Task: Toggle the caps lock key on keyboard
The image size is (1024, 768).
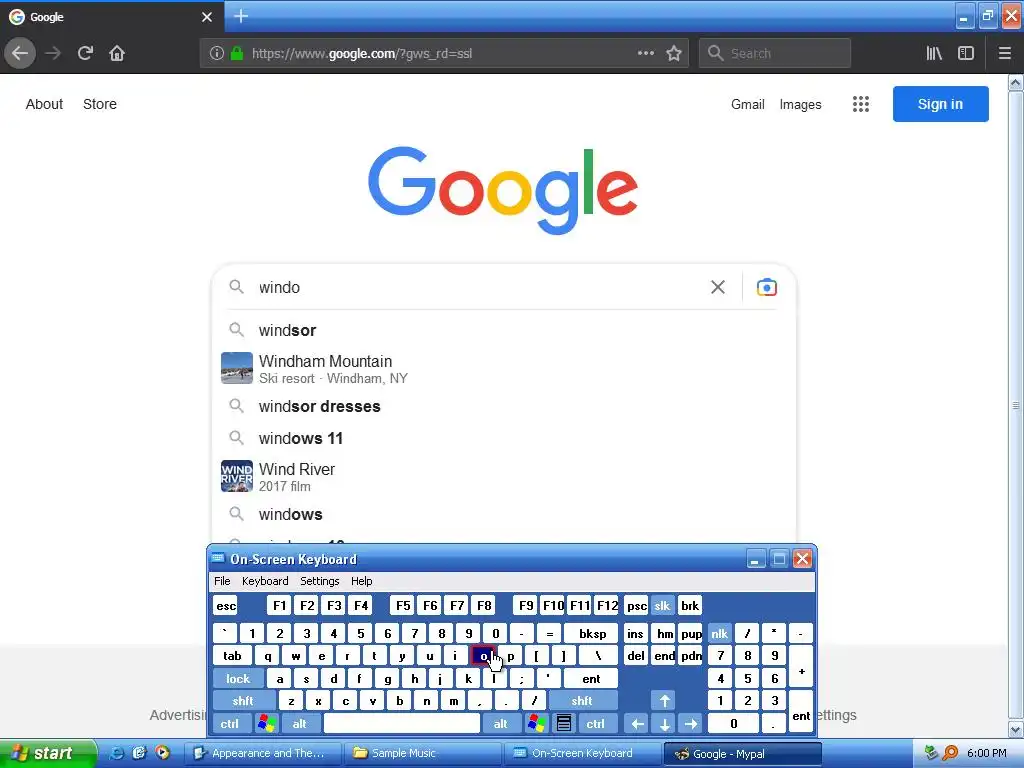Action: [238, 679]
